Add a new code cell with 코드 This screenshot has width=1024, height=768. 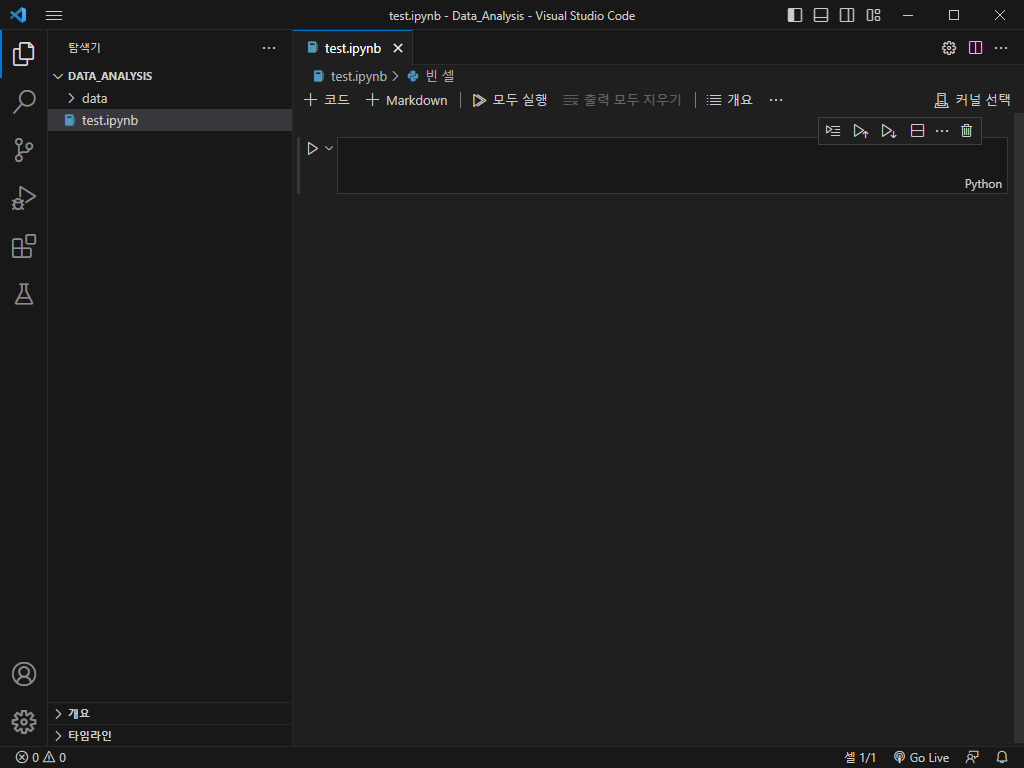point(327,100)
